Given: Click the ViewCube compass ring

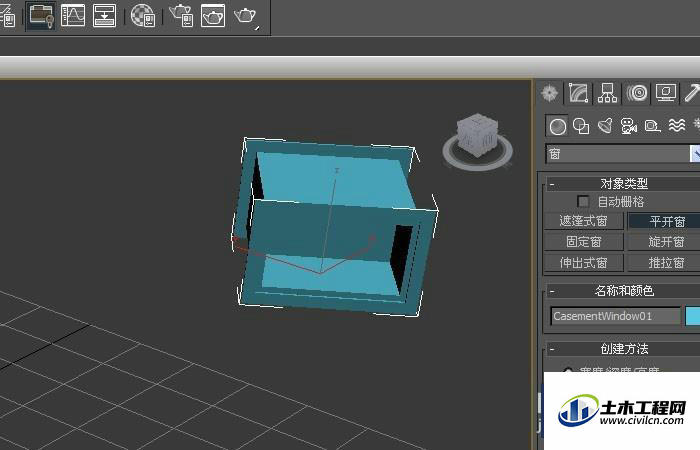Looking at the screenshot, I should 478,163.
